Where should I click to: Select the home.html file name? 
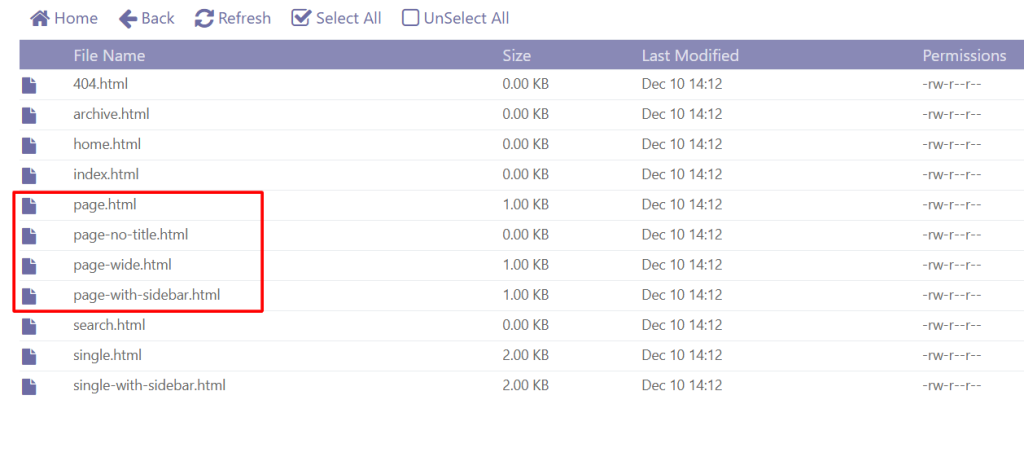tap(107, 144)
